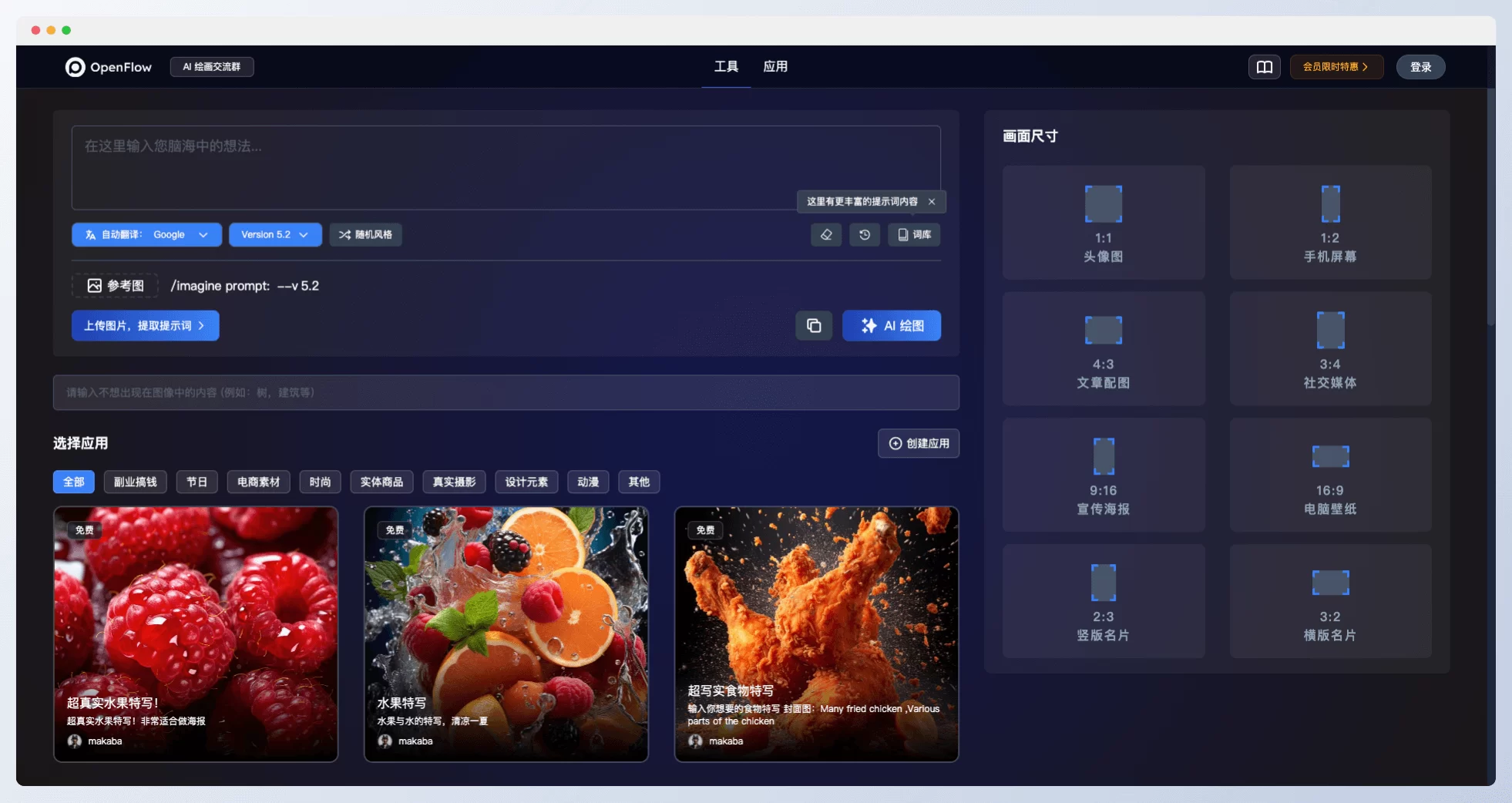
Task: Select the 1:1 头像图 canvas size
Action: point(1103,223)
